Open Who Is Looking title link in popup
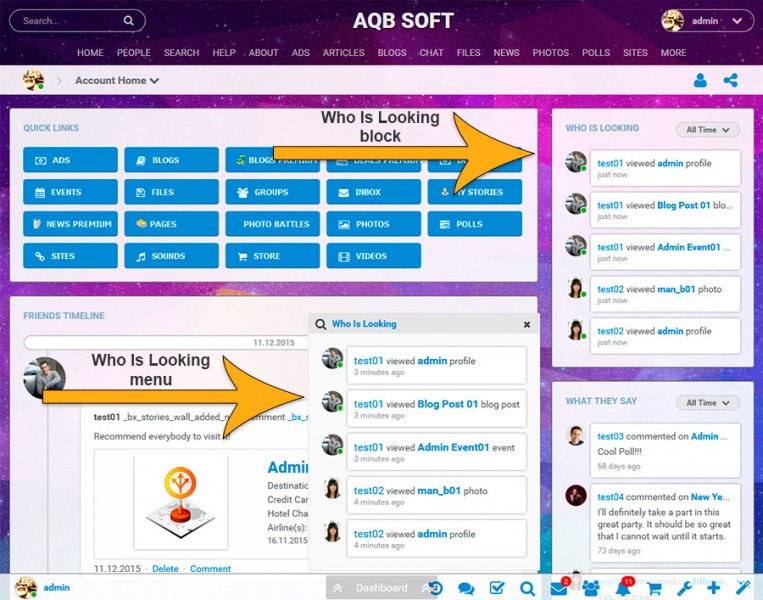 click(x=364, y=324)
